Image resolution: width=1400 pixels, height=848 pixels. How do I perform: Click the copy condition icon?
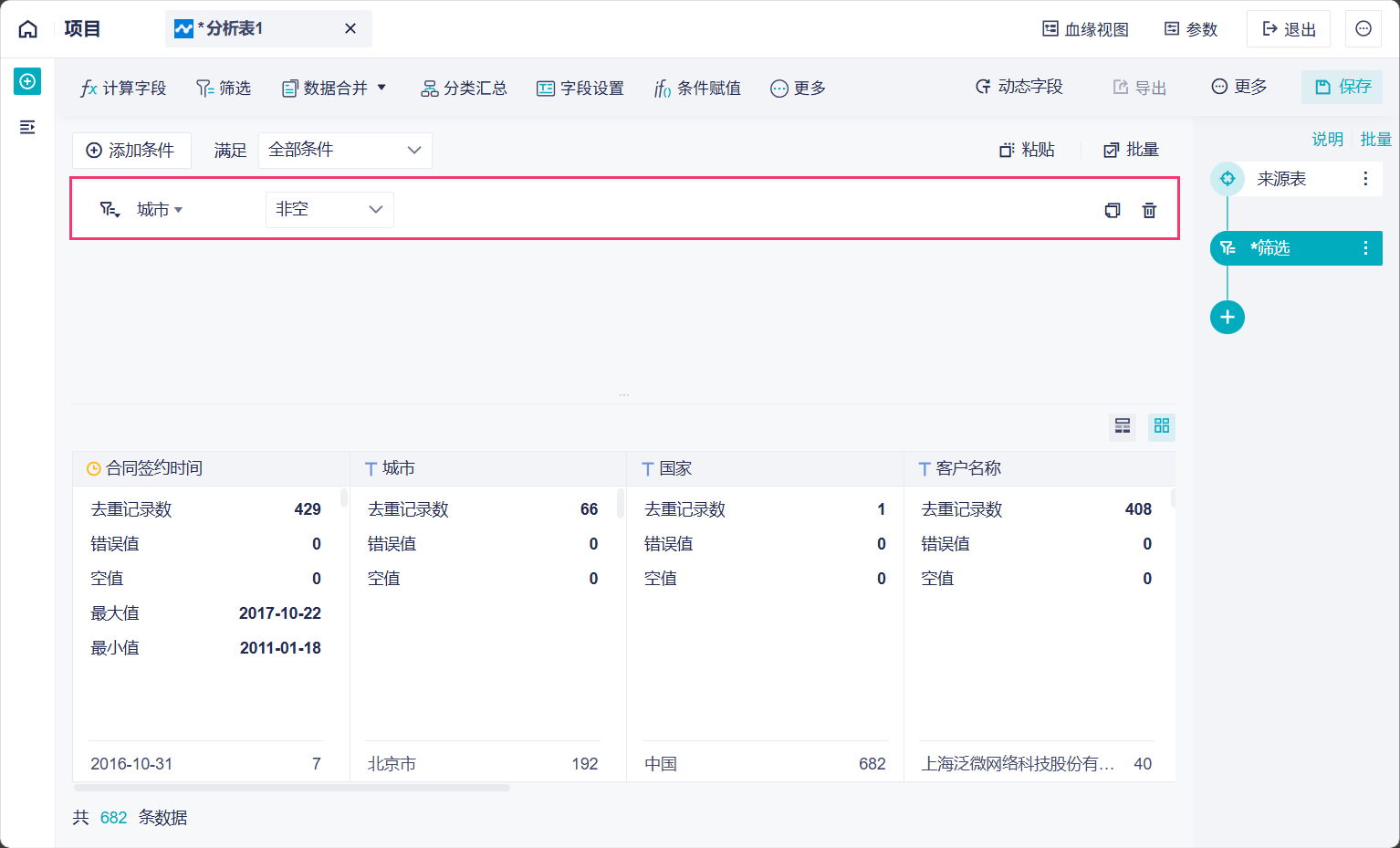[x=1112, y=210]
